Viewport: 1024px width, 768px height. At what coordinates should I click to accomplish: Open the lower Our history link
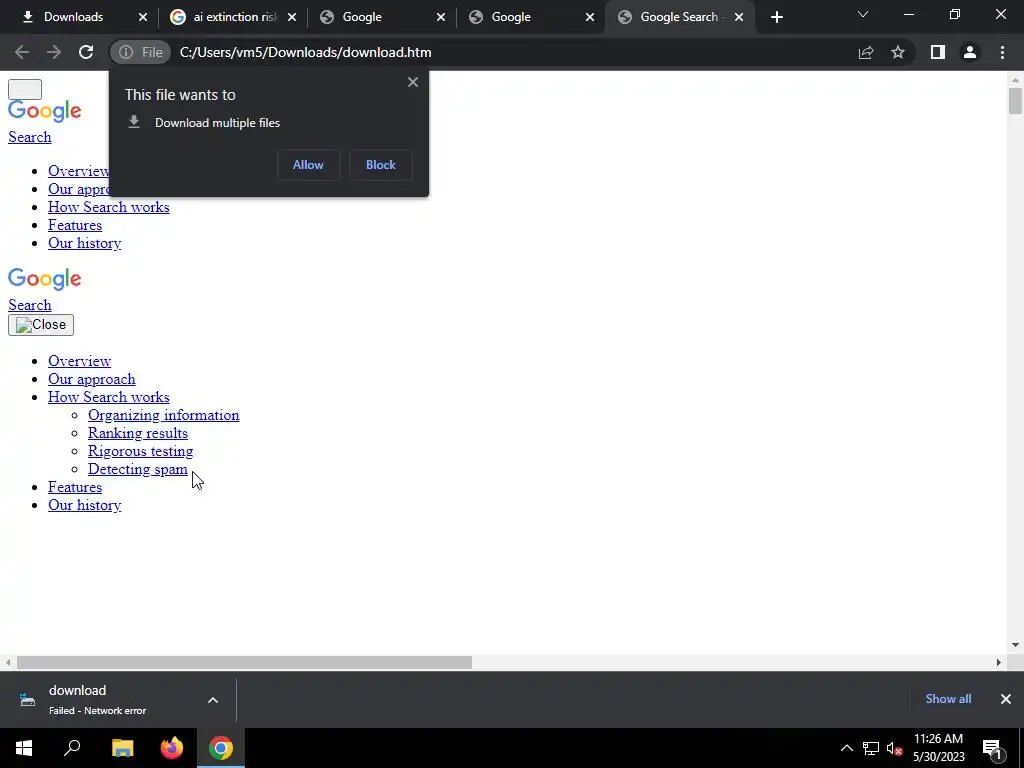pyautogui.click(x=84, y=505)
